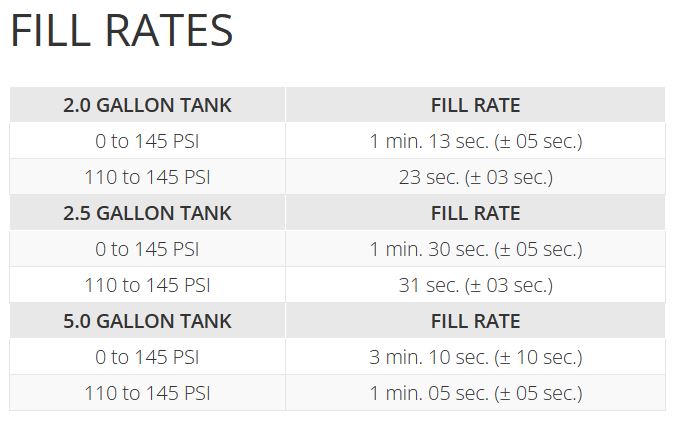Select the 5.0 GALLON TANK header cell
Viewport: 680px width, 421px height.
click(147, 321)
